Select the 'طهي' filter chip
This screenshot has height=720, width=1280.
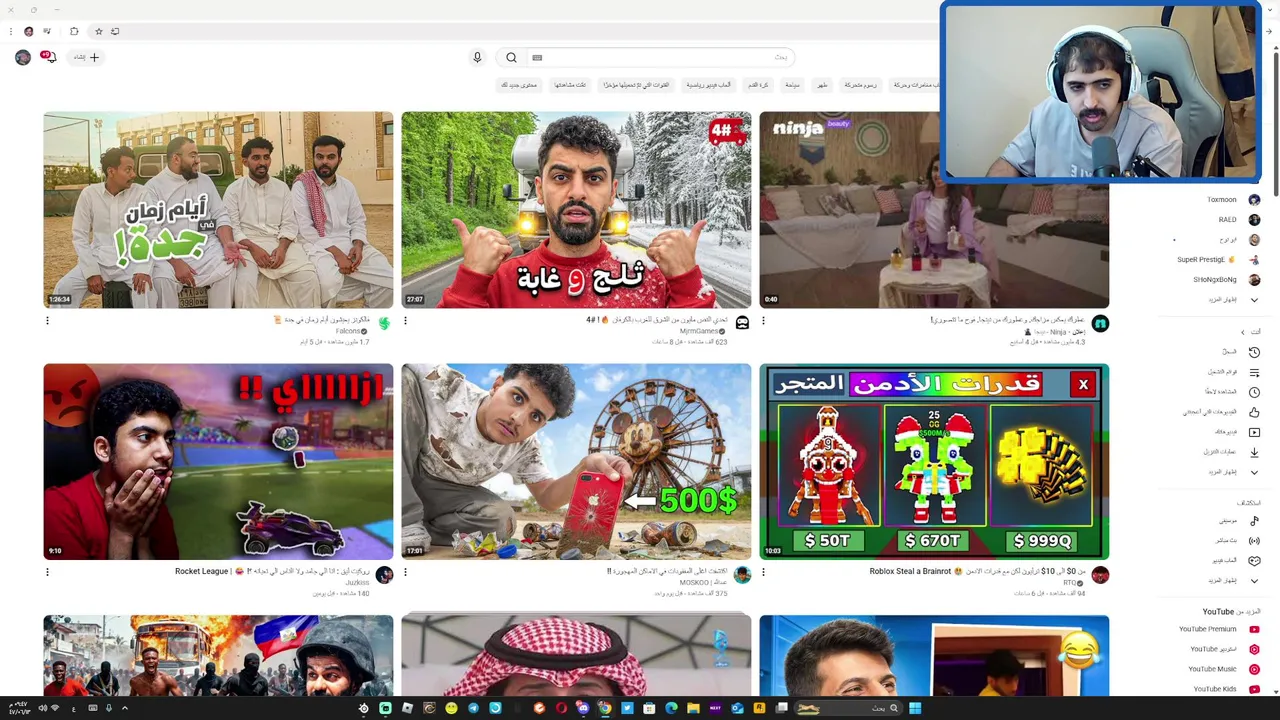coord(822,85)
